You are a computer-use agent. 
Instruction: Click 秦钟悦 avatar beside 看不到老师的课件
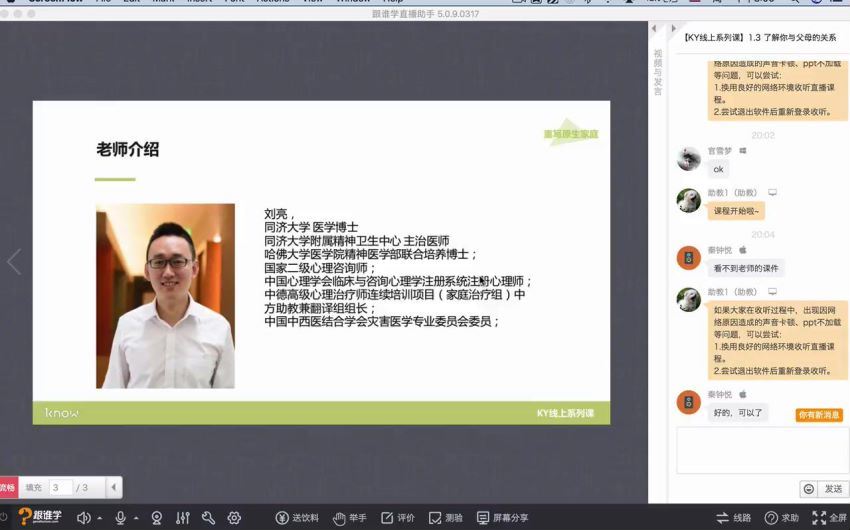(x=688, y=258)
